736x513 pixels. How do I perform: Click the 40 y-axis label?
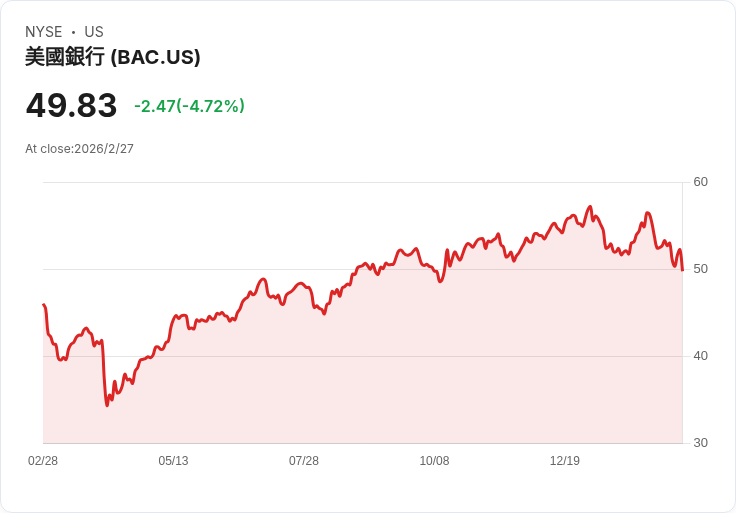700,356
